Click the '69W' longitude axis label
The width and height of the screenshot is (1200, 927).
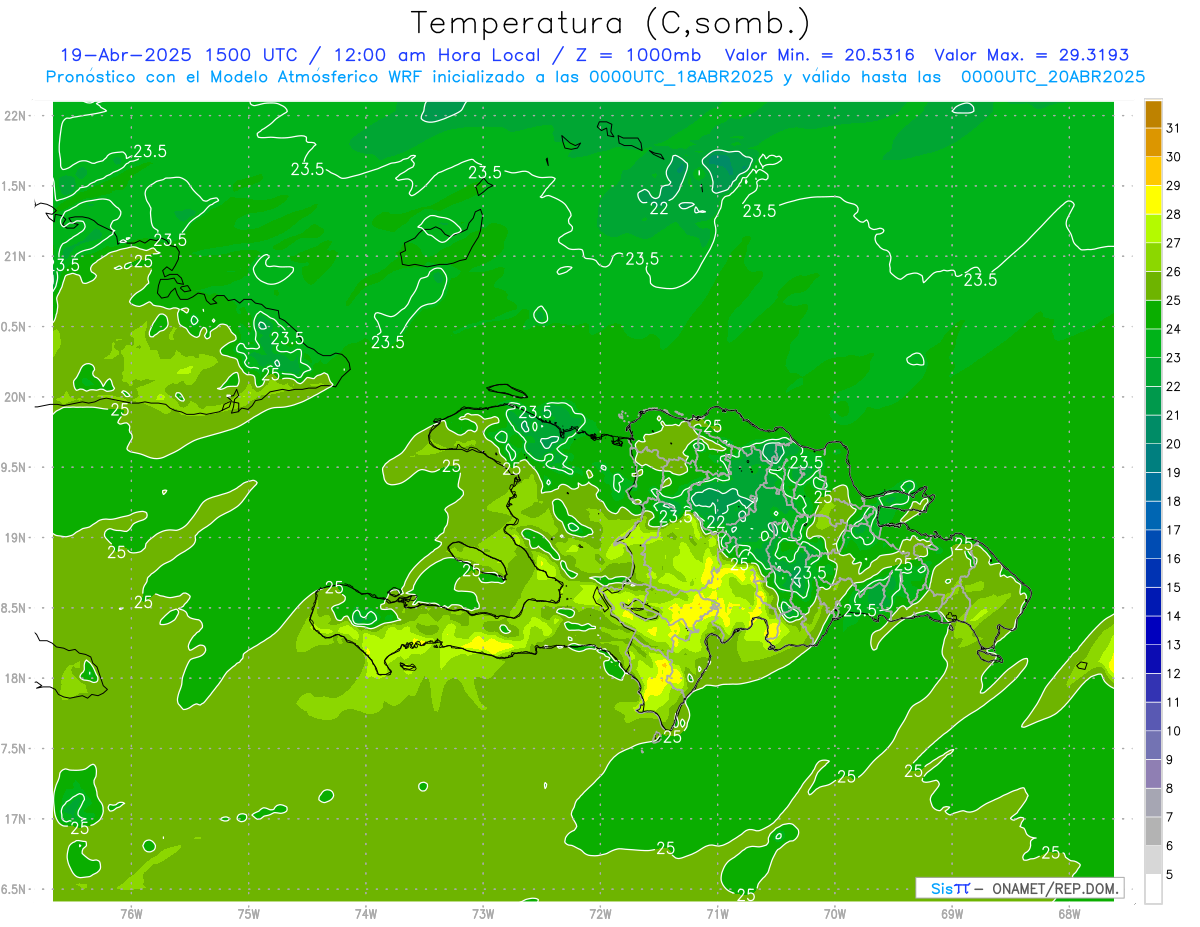pos(952,914)
